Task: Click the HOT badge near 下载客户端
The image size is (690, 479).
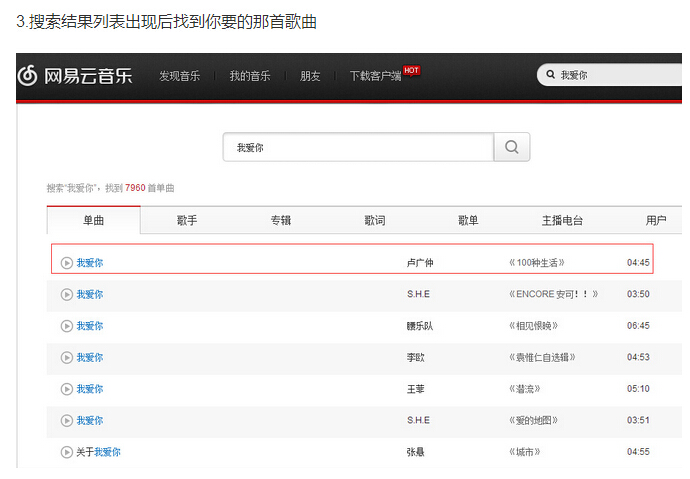Action: point(411,70)
